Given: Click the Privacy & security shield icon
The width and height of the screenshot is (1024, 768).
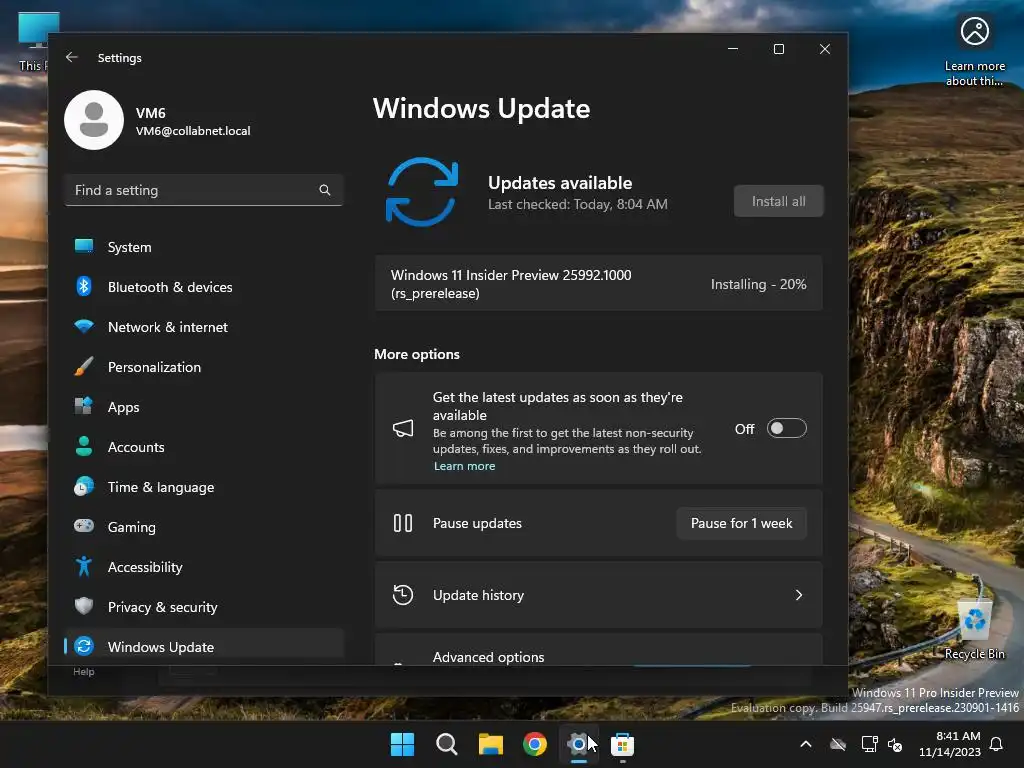Looking at the screenshot, I should pyautogui.click(x=84, y=606).
